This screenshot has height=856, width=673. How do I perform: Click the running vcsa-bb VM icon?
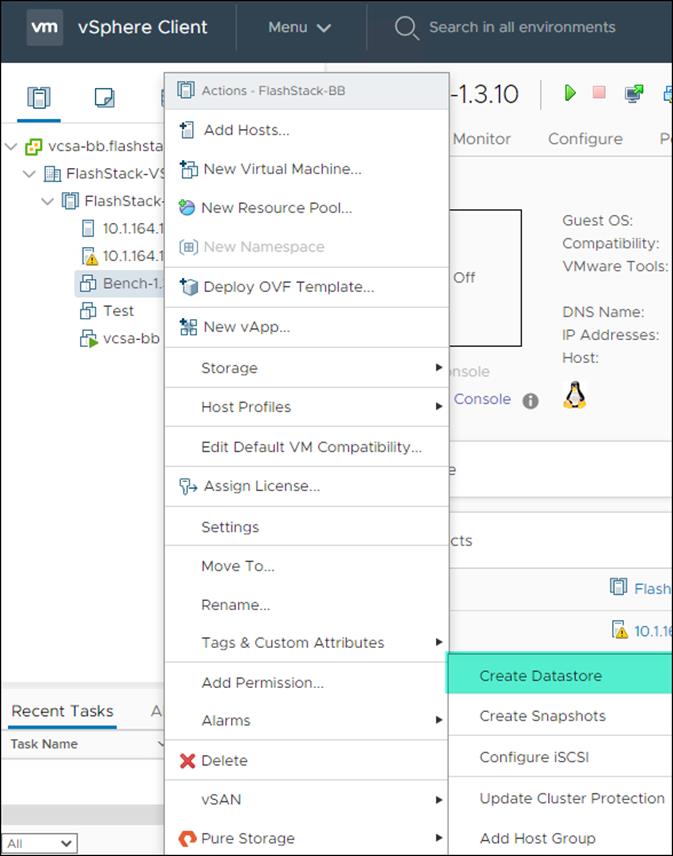[88, 338]
